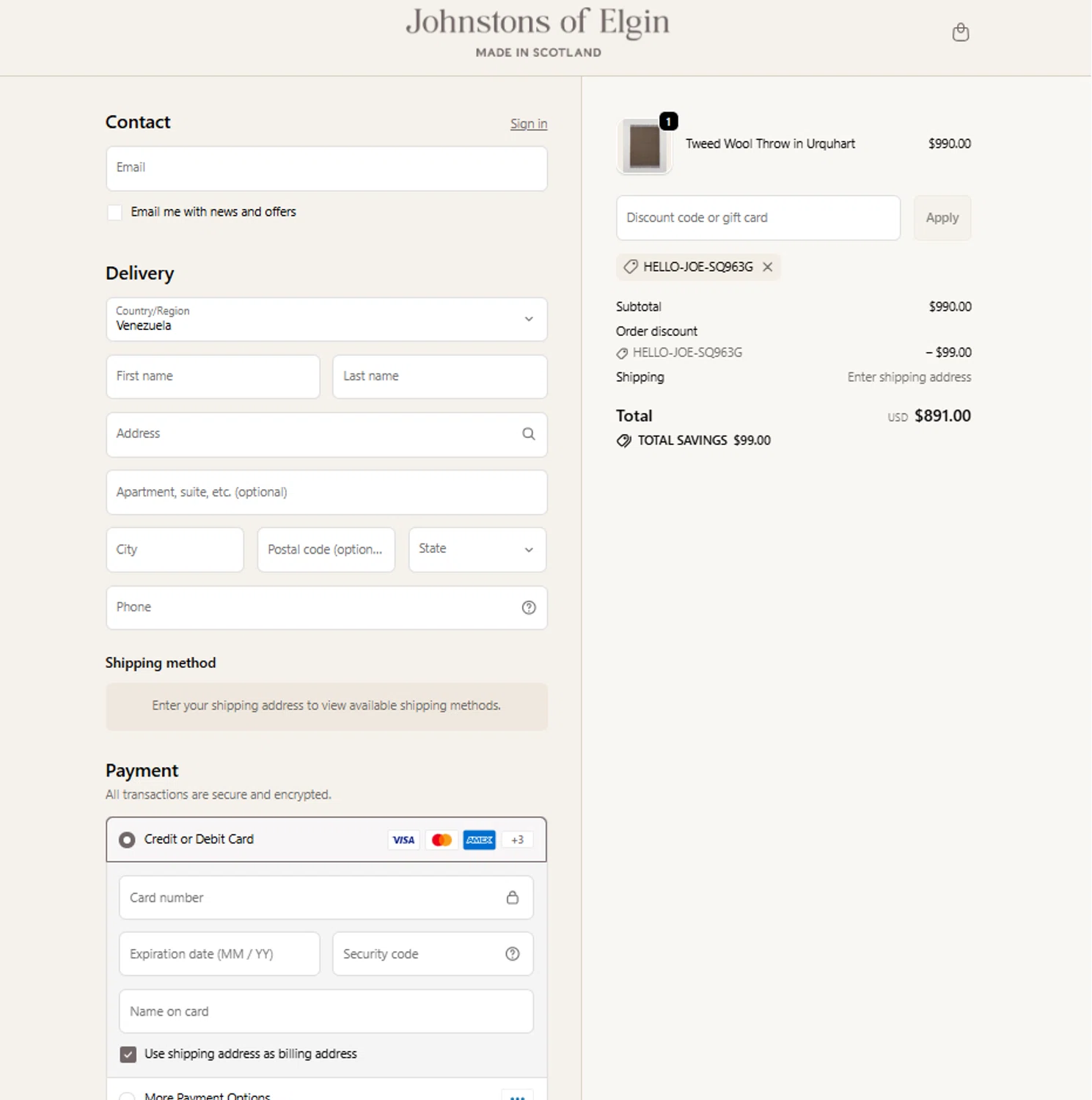This screenshot has width=1092, height=1100.
Task: Toggle Email me with news and offers
Action: pyautogui.click(x=114, y=213)
